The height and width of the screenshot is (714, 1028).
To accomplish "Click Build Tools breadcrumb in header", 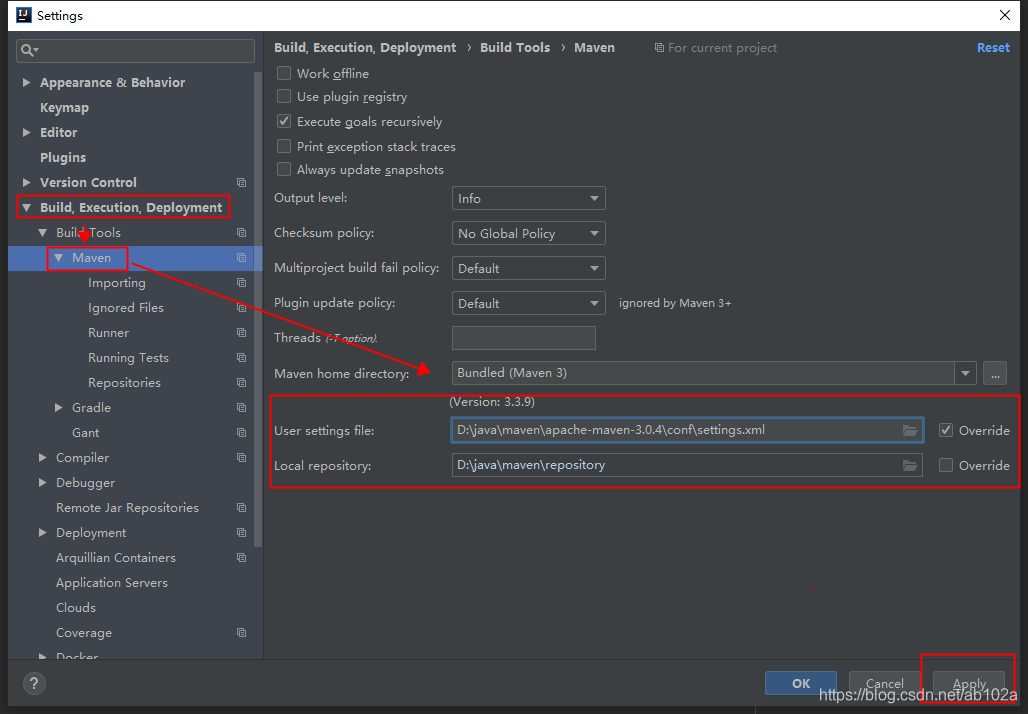I will click(515, 48).
